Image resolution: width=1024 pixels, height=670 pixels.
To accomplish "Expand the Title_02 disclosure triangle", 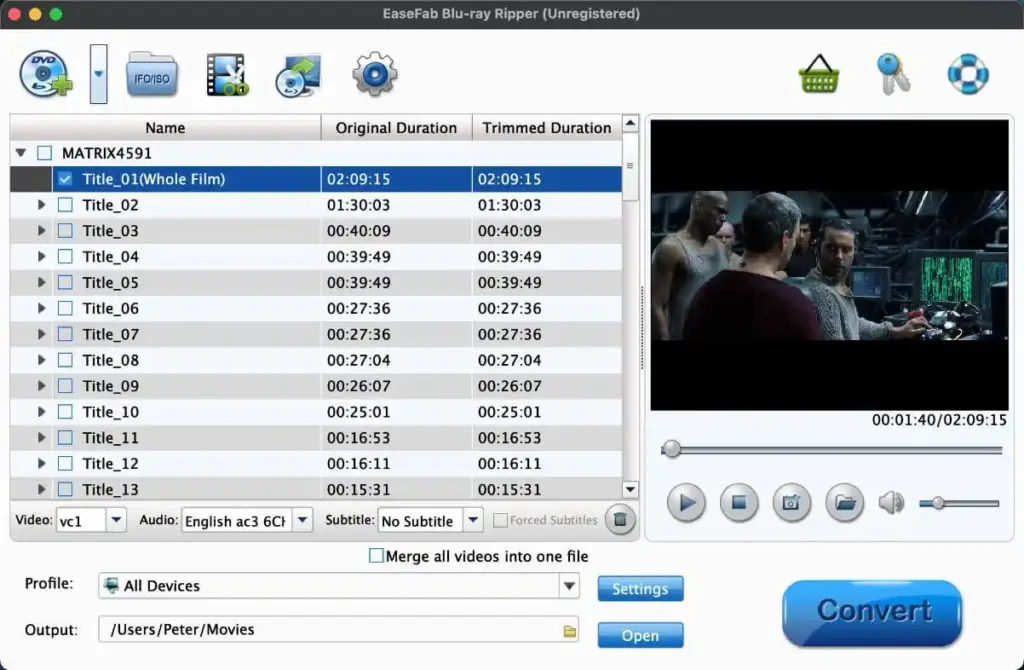I will click(41, 204).
